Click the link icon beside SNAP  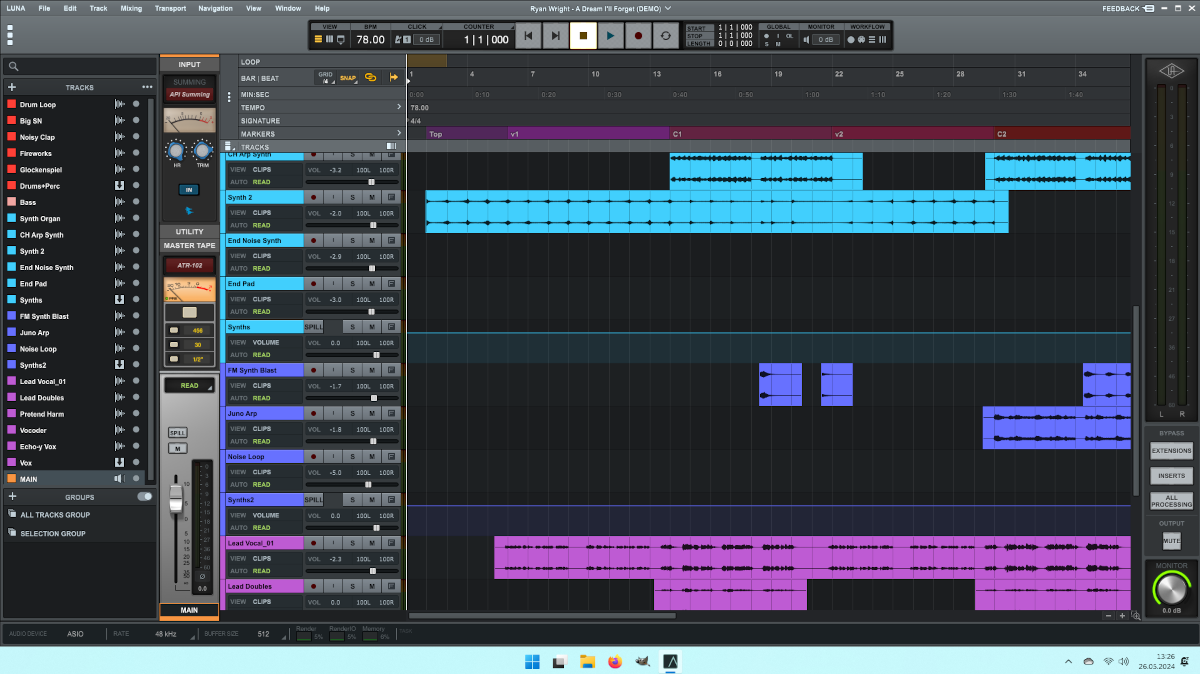click(370, 77)
